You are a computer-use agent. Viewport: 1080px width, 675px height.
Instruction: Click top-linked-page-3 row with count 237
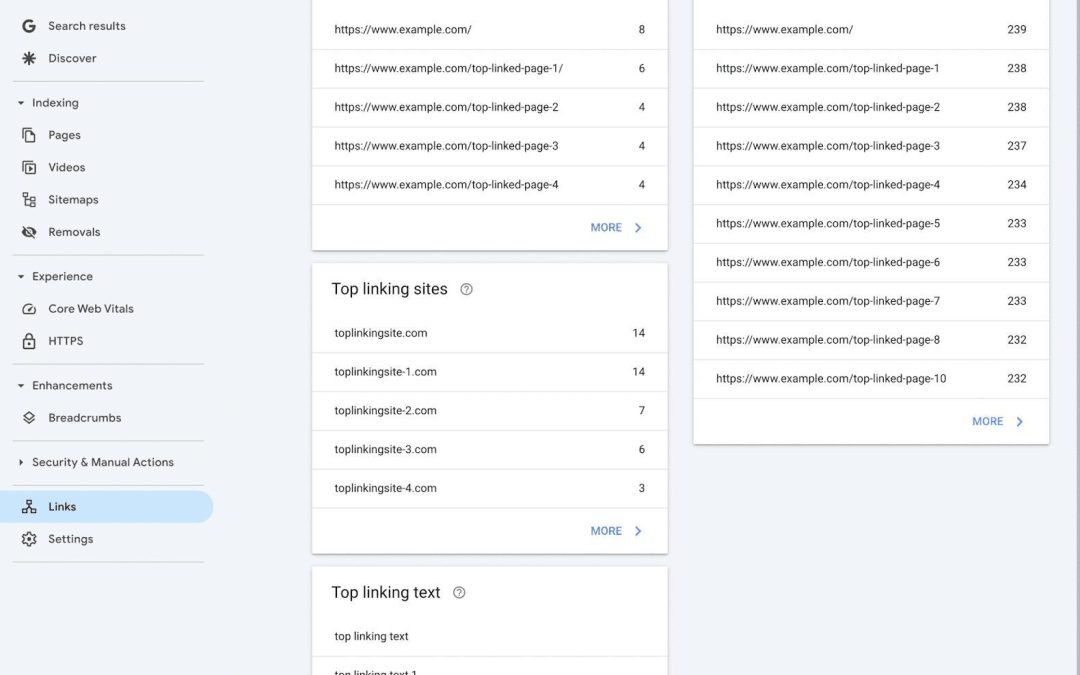871,146
